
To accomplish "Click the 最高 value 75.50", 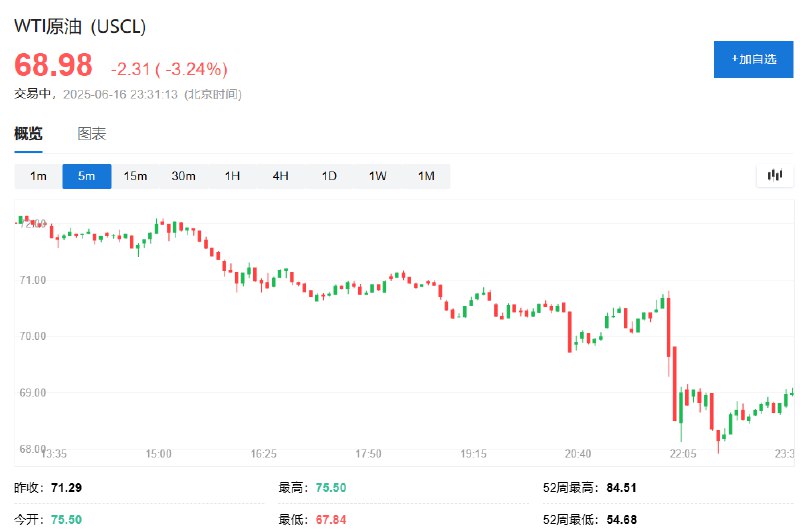I will click(x=331, y=488).
